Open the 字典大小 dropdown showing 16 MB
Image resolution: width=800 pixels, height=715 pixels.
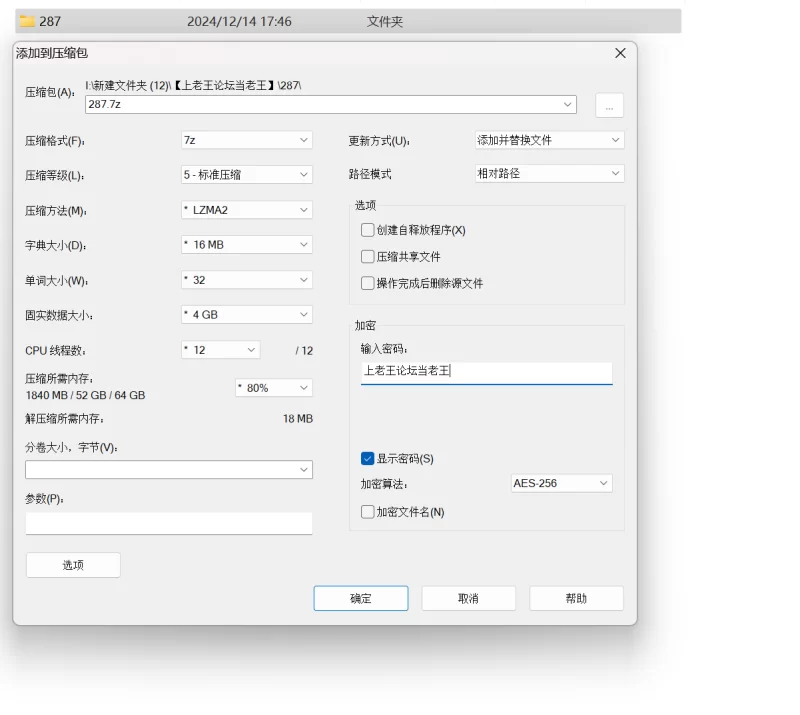pos(247,244)
